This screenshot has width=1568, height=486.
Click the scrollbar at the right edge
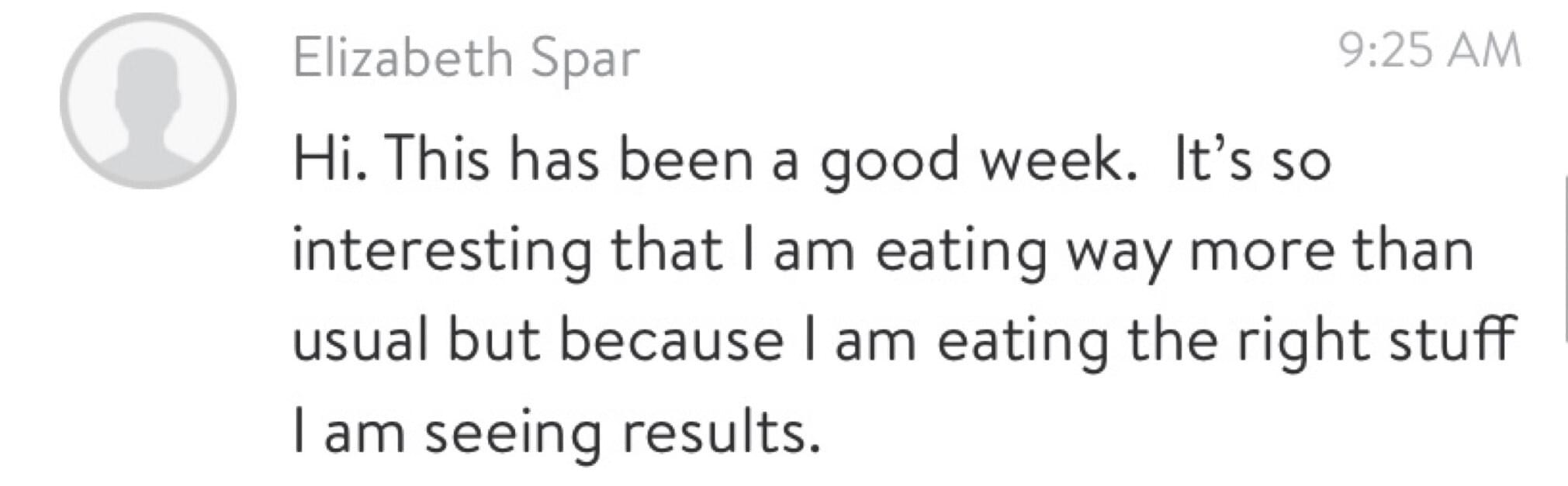(1563, 257)
